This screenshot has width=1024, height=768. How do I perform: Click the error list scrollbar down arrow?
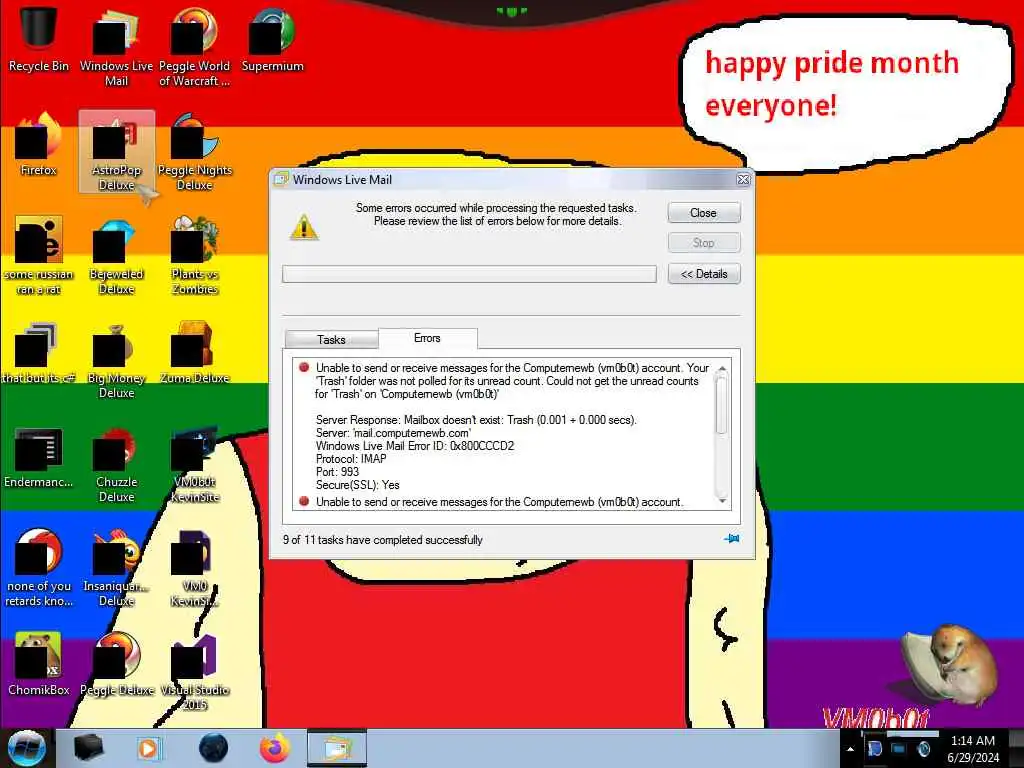[722, 500]
